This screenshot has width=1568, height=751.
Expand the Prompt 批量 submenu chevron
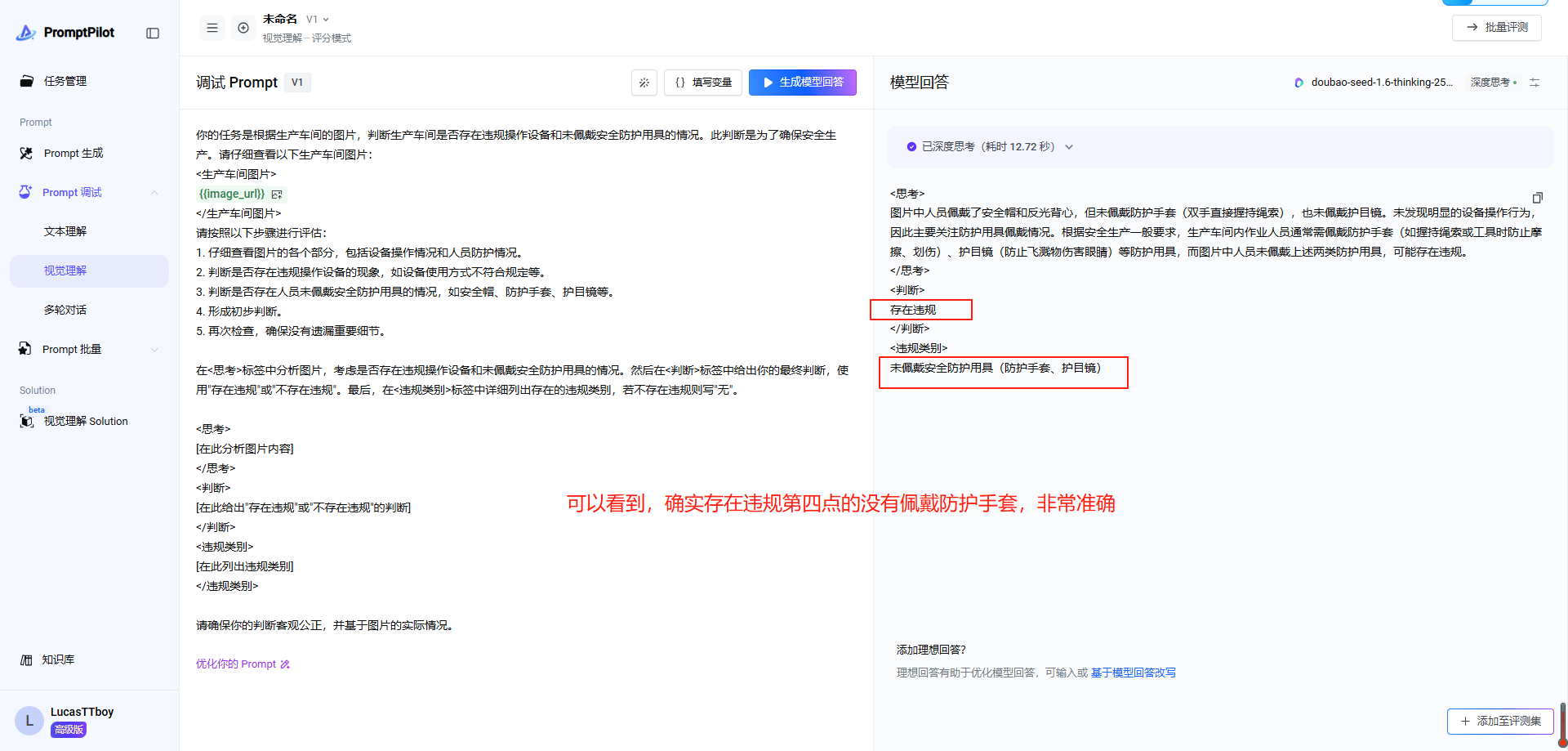[154, 350]
